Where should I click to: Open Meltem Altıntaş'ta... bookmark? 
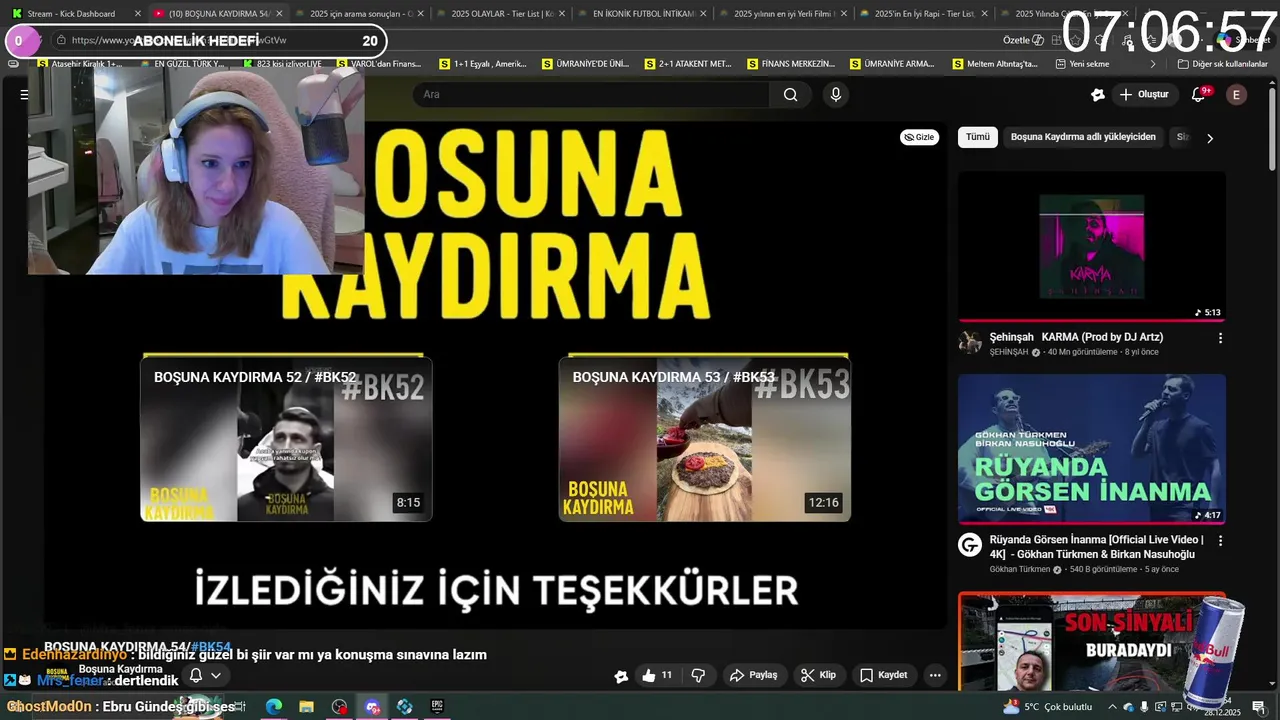pos(995,63)
